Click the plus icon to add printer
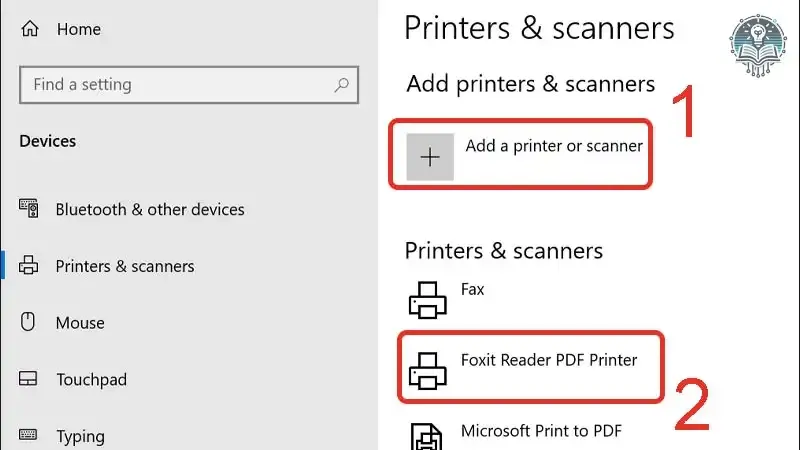This screenshot has width=800, height=450. 430,157
